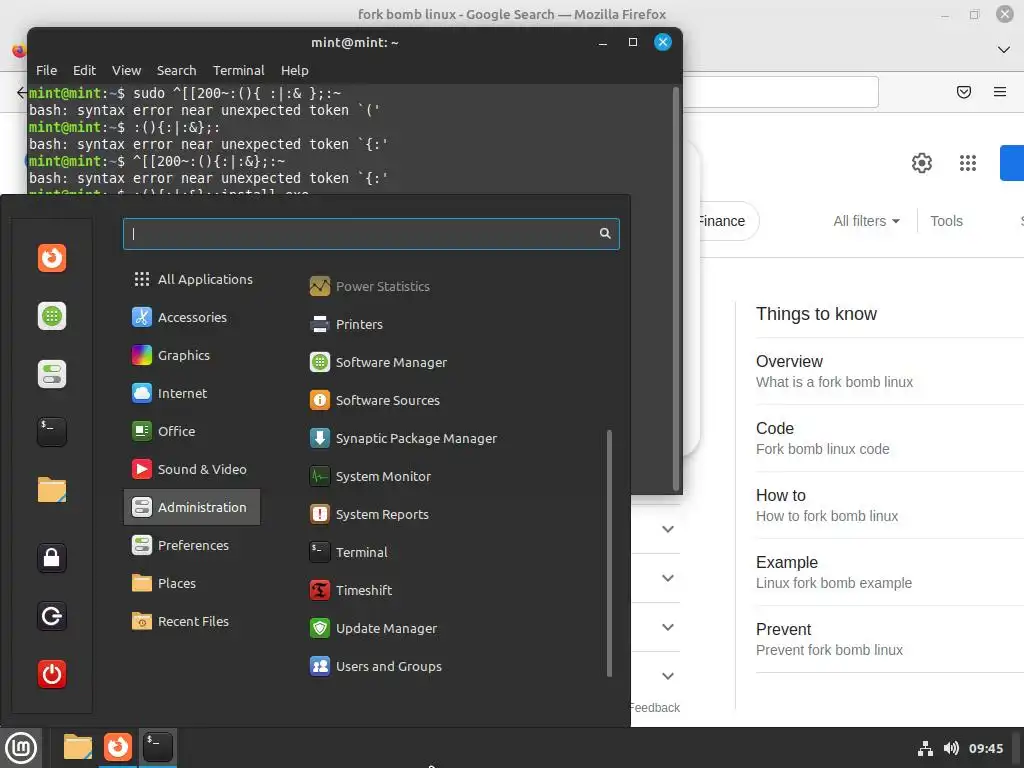Select Graphics category
Viewport: 1024px width, 768px height.
pos(192,355)
